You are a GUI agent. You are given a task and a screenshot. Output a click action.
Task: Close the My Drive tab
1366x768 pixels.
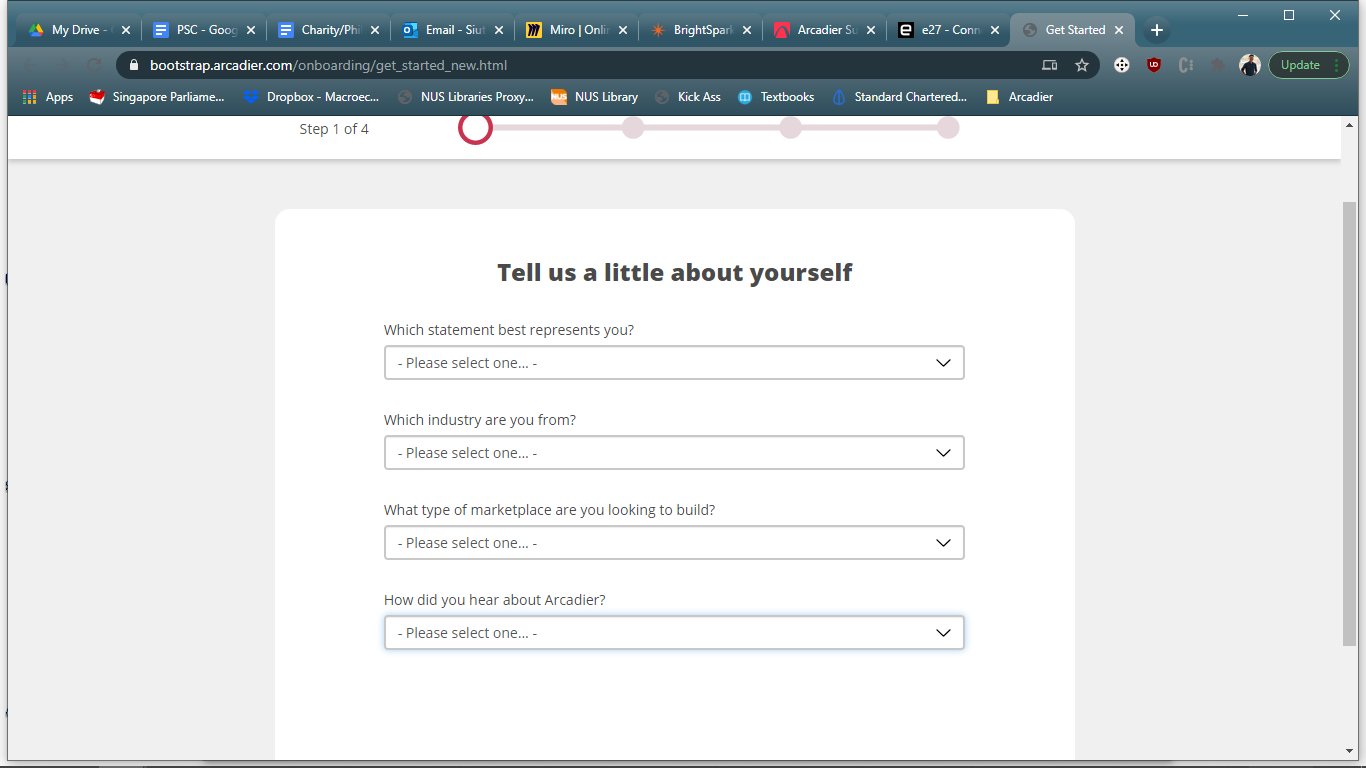pos(126,30)
